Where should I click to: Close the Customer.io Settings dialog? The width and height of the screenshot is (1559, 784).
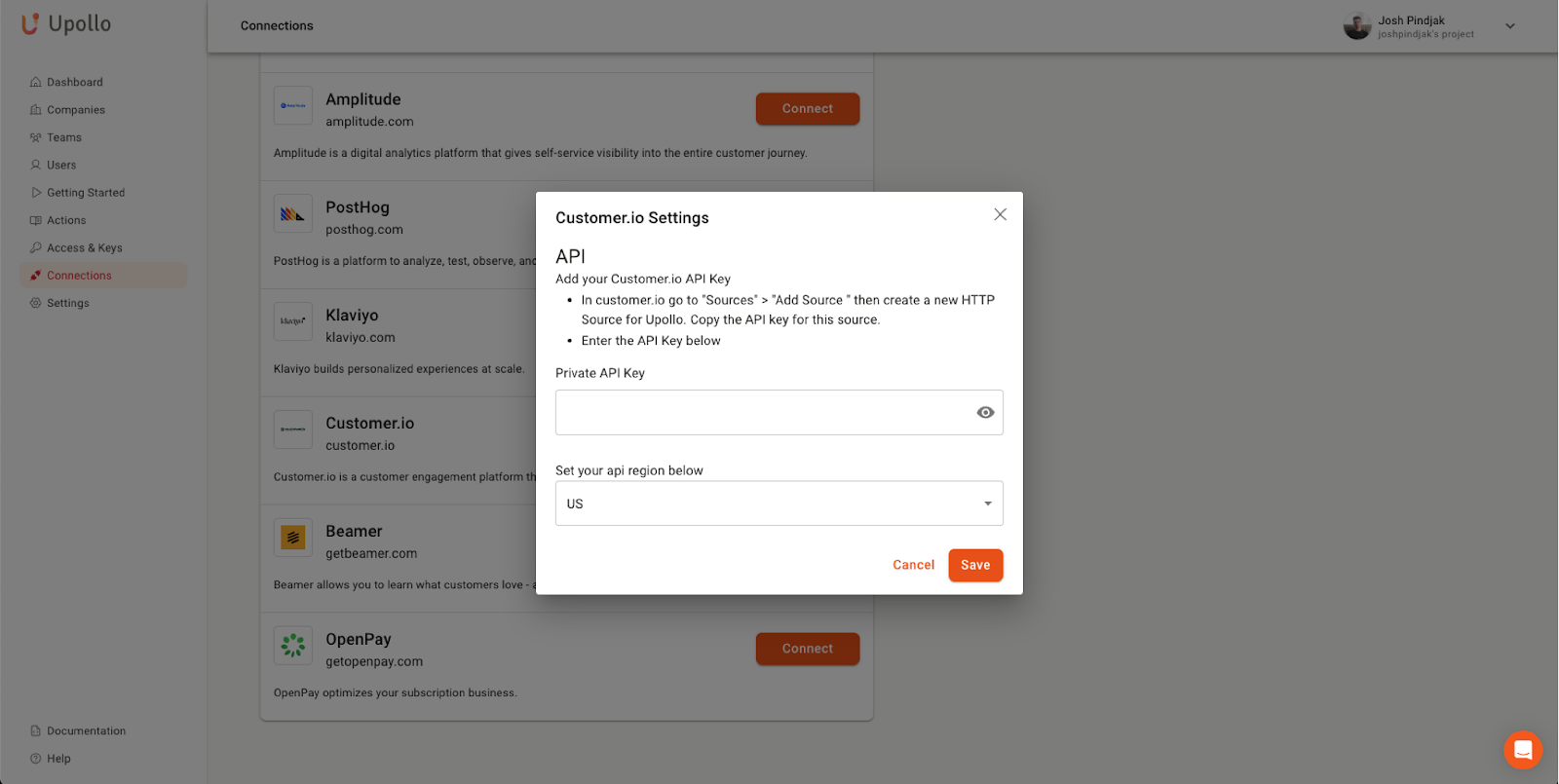click(x=1000, y=214)
